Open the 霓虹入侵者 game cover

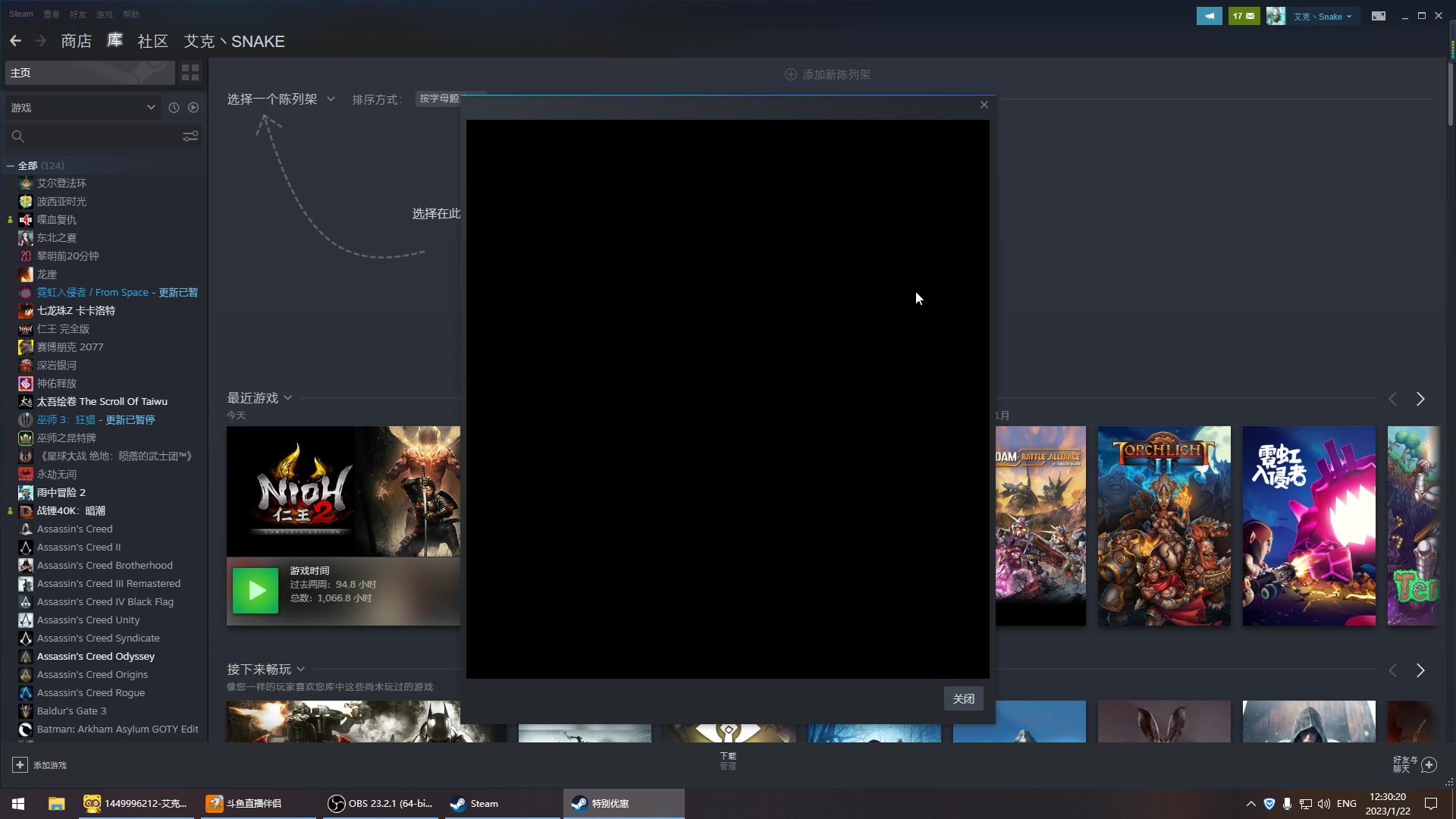1309,526
